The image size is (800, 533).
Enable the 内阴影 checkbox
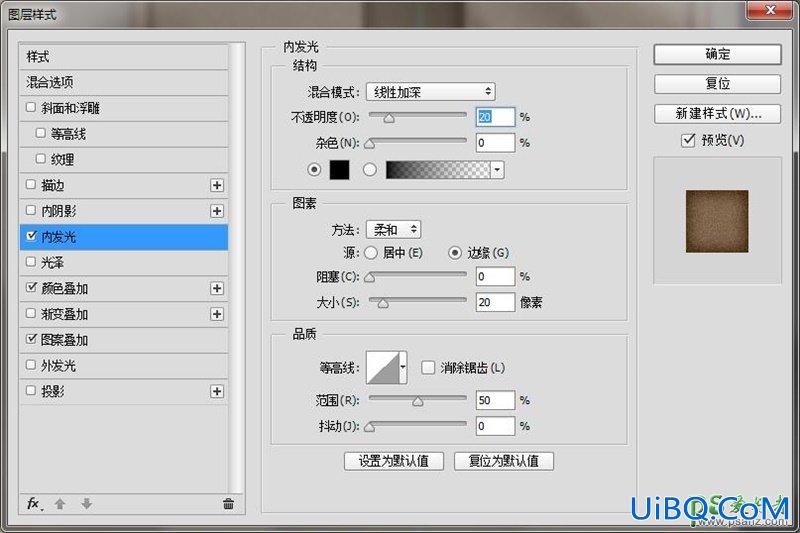[x=31, y=210]
